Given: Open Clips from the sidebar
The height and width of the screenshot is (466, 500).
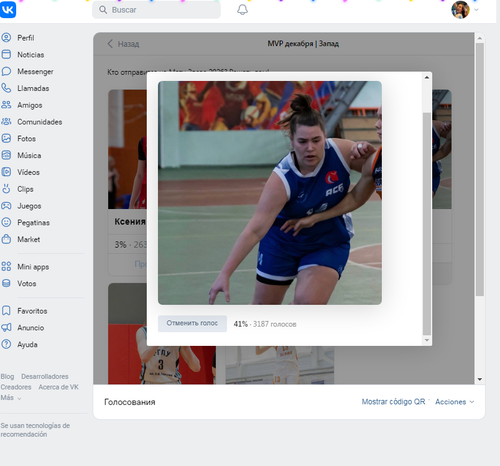Looking at the screenshot, I should pos(25,189).
